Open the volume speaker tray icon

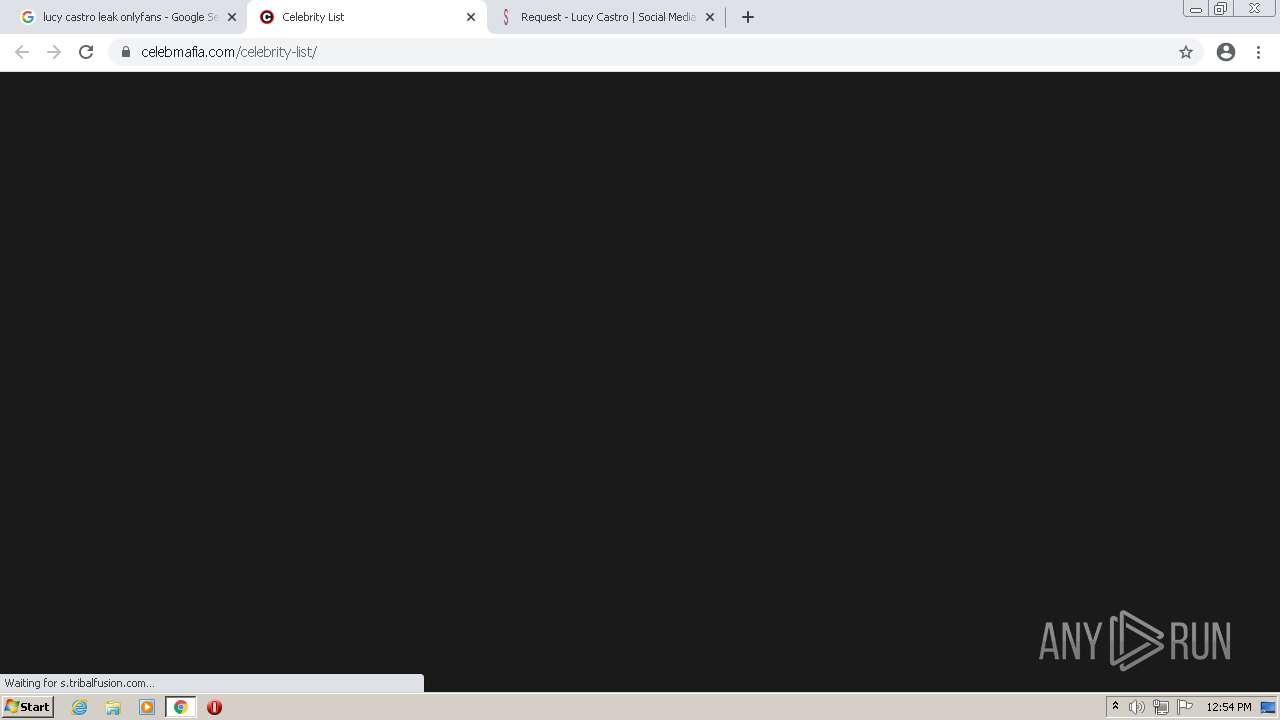pyautogui.click(x=1137, y=707)
